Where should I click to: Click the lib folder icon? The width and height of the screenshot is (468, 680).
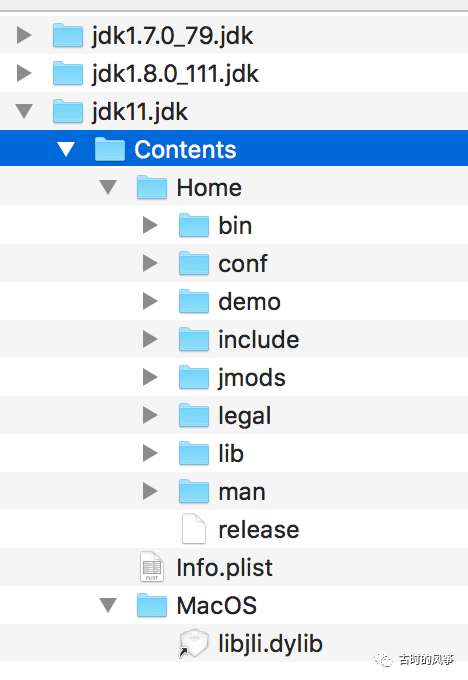194,453
